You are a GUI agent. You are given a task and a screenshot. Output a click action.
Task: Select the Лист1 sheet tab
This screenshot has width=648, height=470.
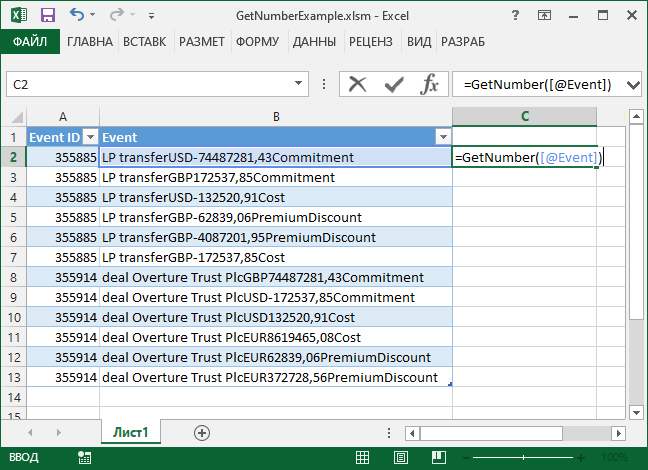click(x=131, y=432)
